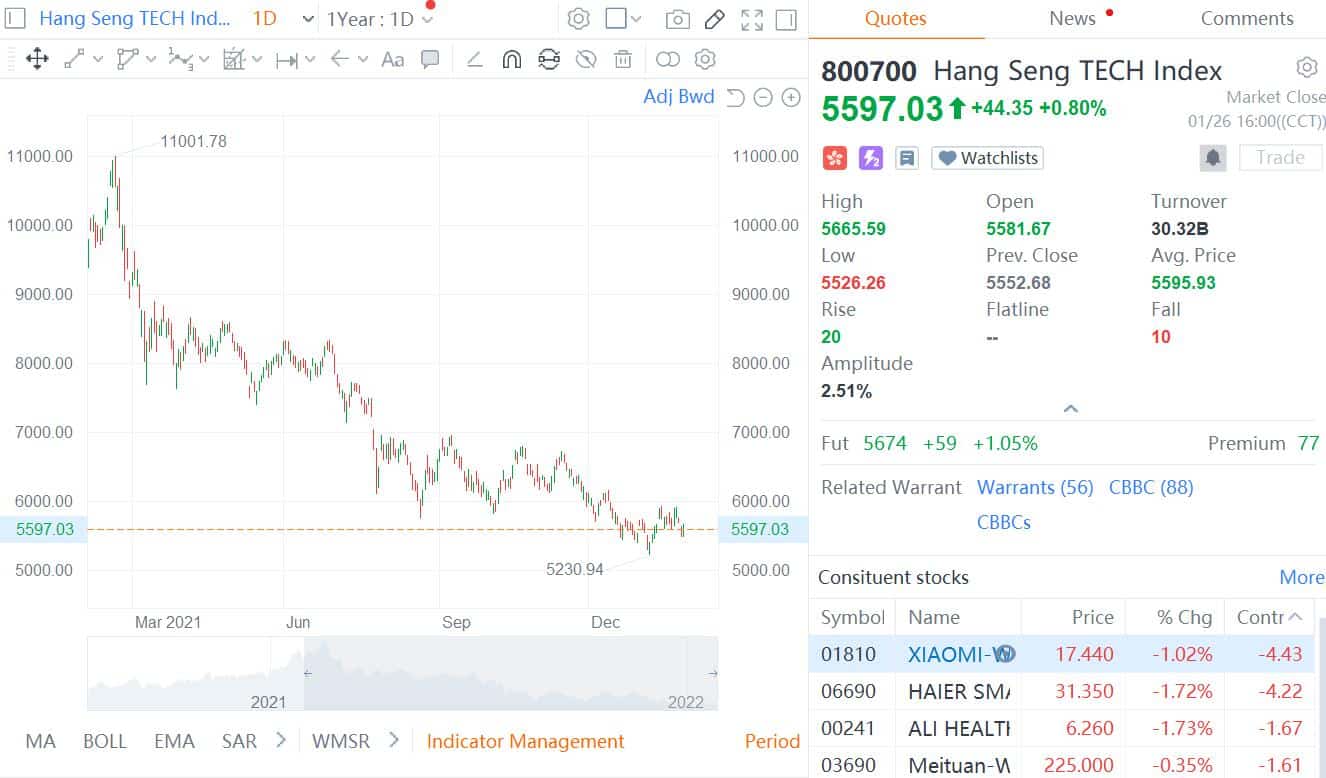Switch to the News tab

coord(1072,18)
